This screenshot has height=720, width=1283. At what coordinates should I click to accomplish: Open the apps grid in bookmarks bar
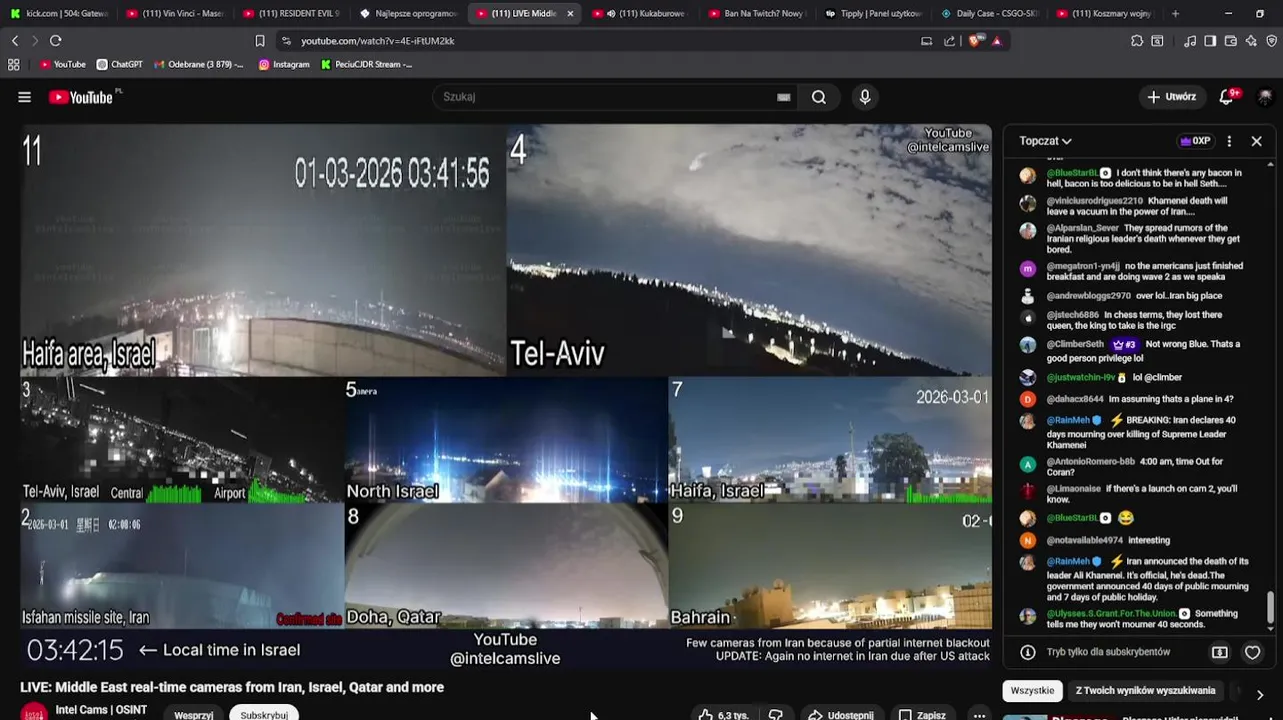pos(13,64)
